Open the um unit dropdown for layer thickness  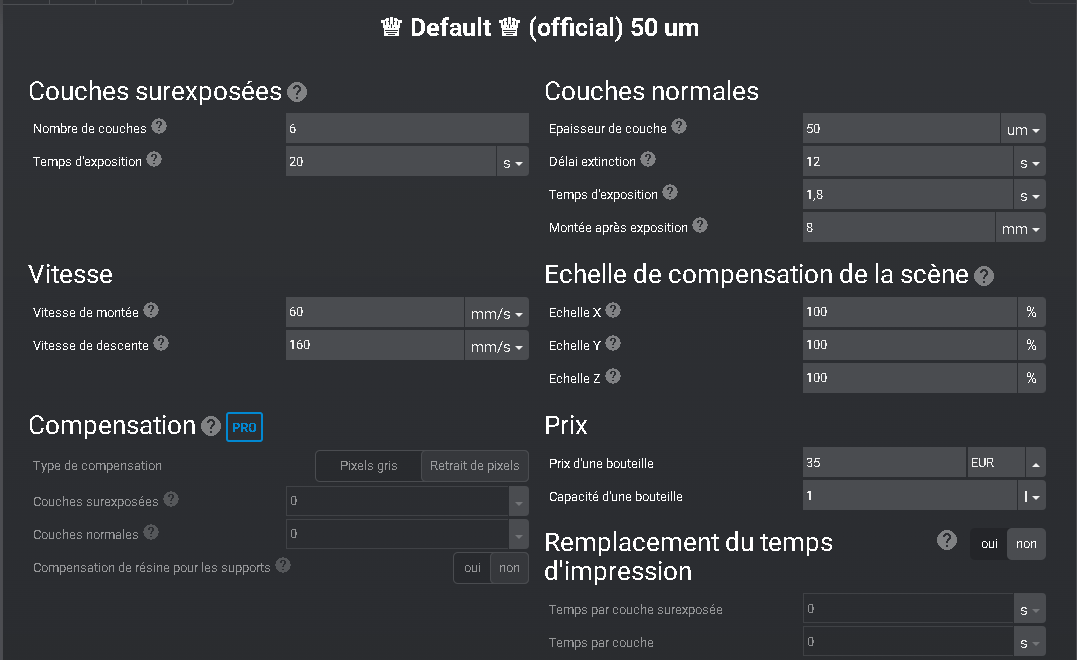[x=1023, y=128]
